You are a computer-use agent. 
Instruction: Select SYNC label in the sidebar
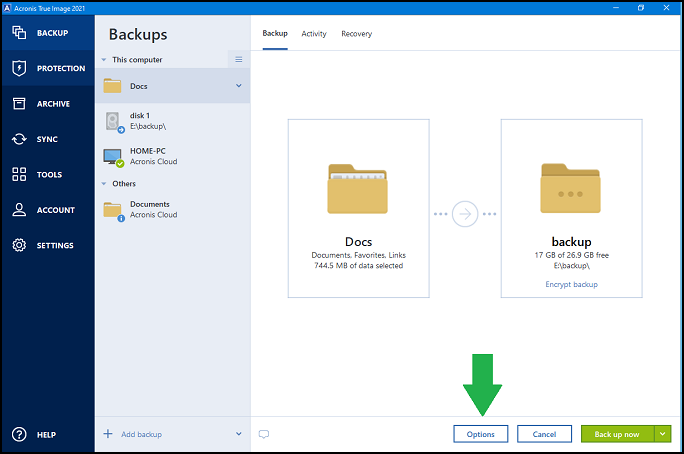click(47, 139)
